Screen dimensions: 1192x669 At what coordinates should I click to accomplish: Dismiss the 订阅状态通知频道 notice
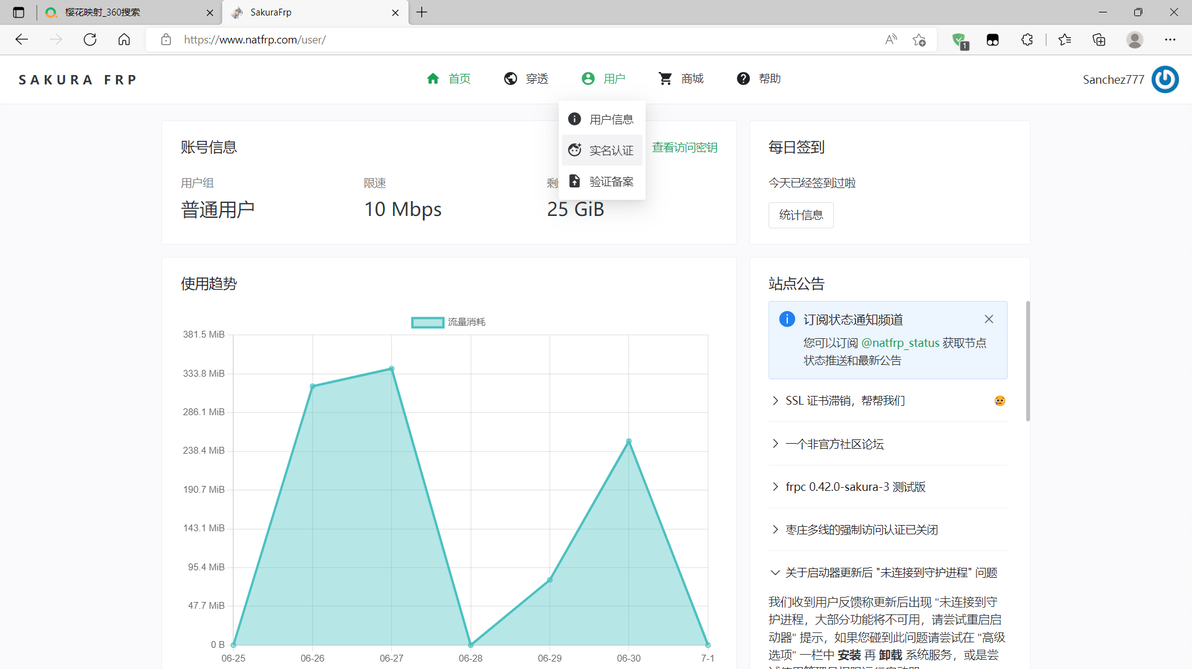(x=988, y=319)
